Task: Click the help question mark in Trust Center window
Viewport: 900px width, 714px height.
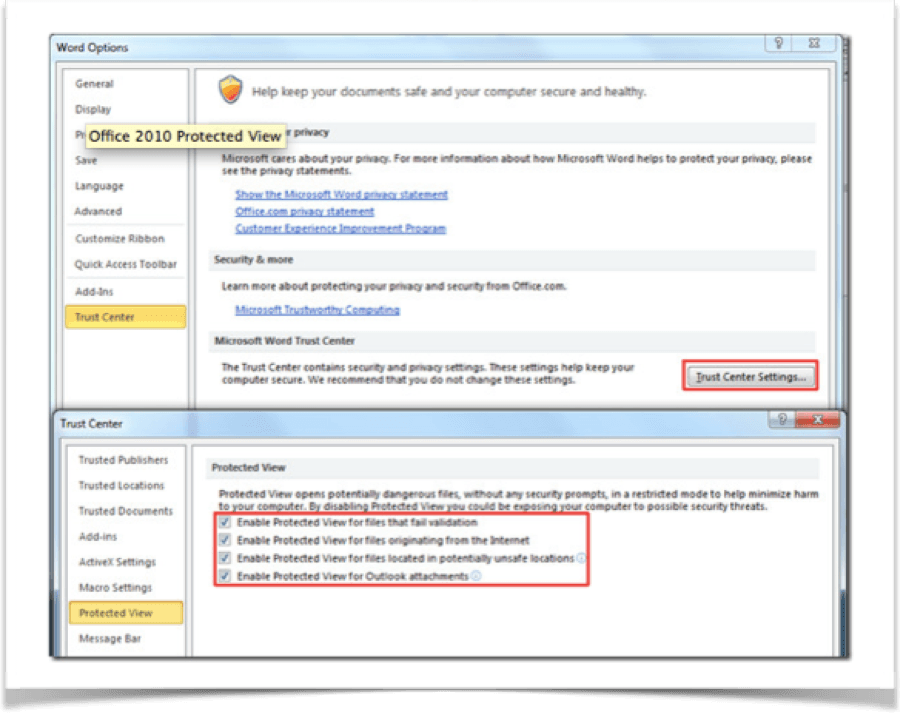Action: click(x=782, y=420)
